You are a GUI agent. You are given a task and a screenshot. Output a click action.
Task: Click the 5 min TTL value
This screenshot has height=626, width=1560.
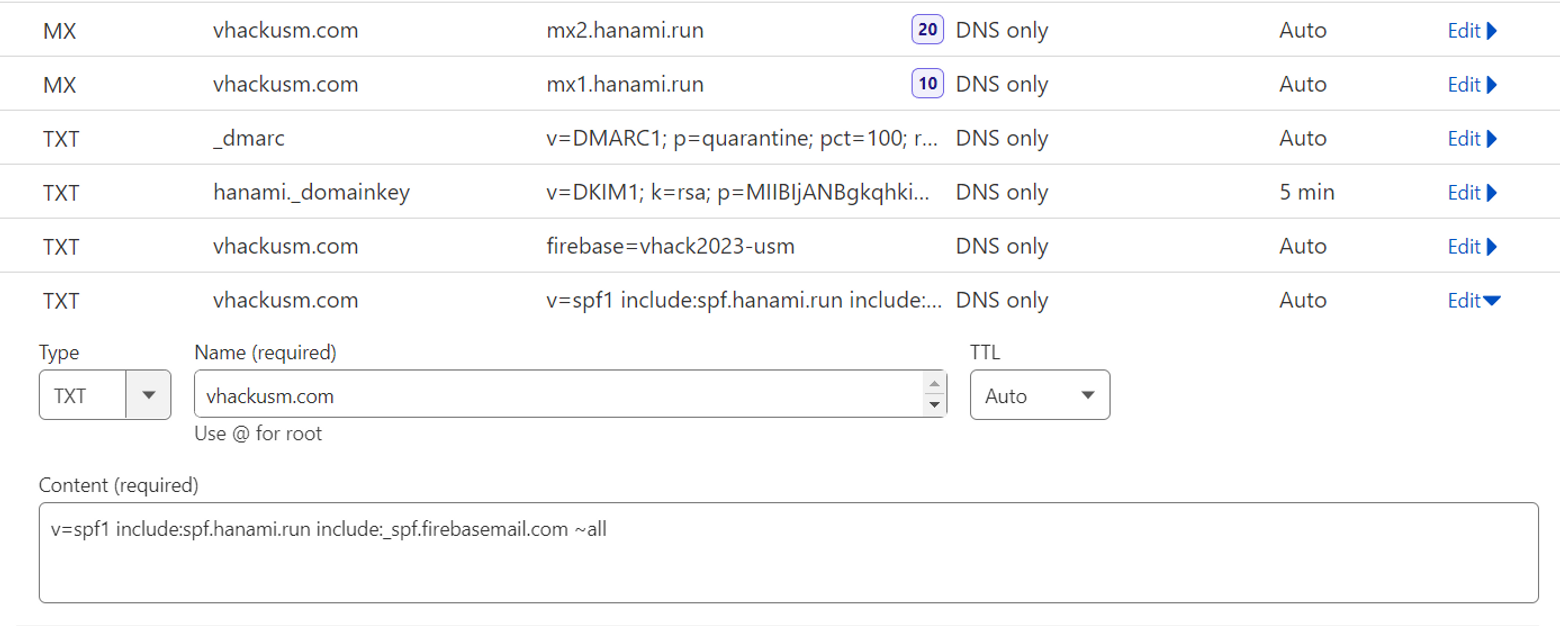[1306, 192]
